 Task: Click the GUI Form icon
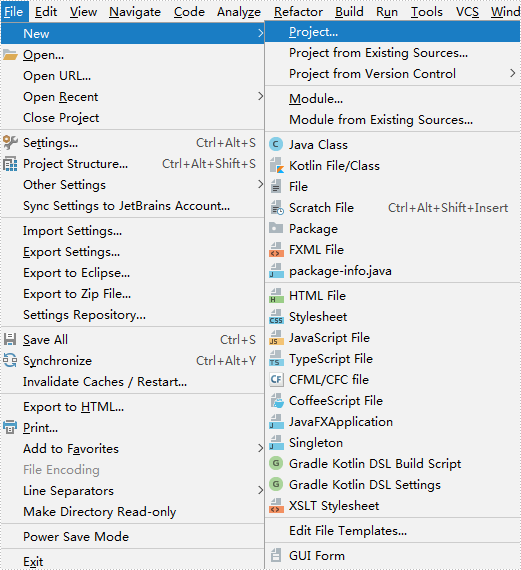click(x=276, y=555)
